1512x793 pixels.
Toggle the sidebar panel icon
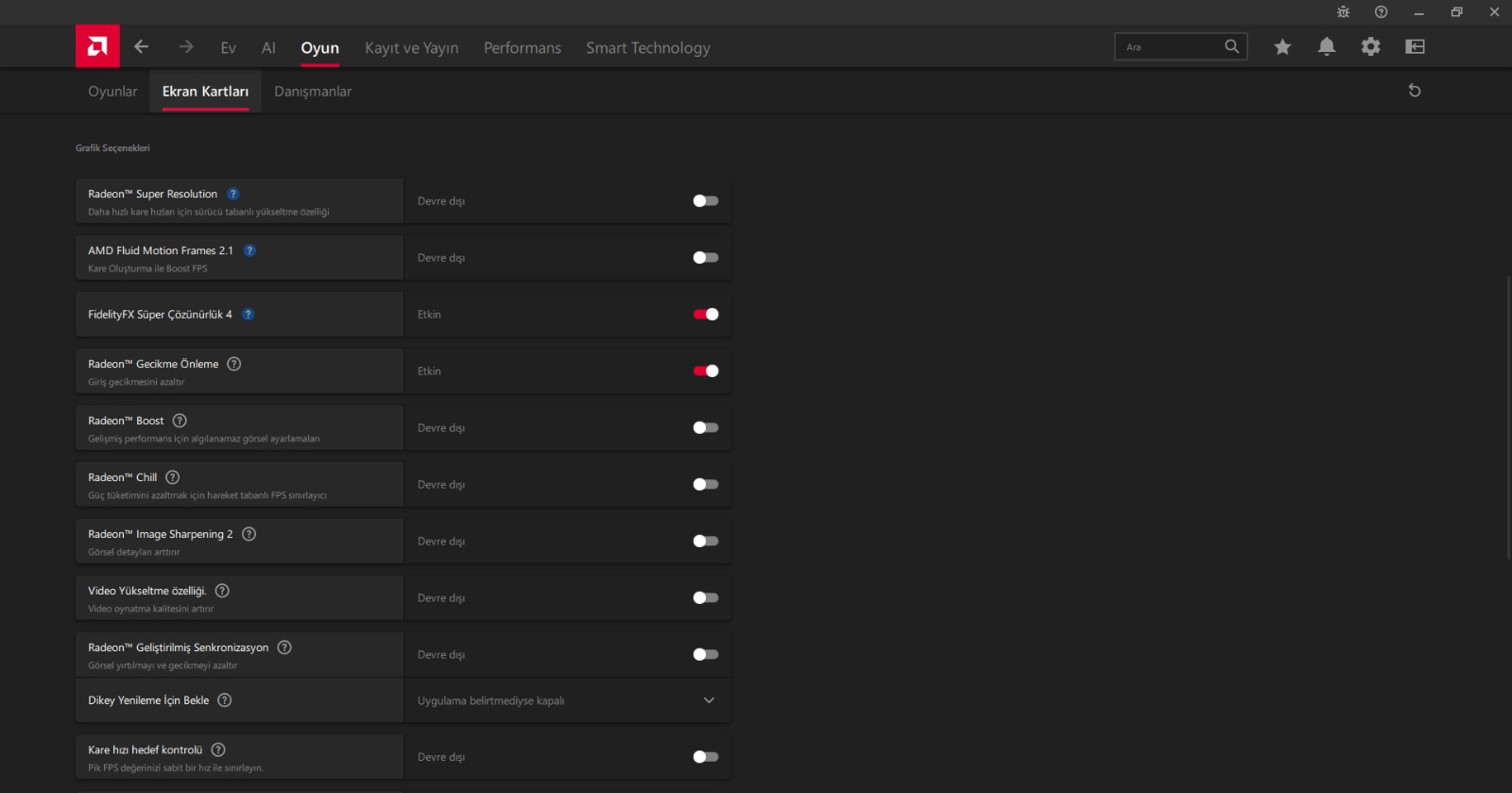[1415, 46]
